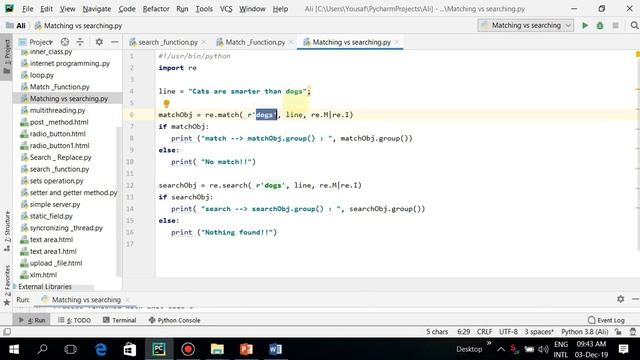Change line separator CRLF in status bar
Image resolution: width=640 pixels, height=360 pixels.
484,332
